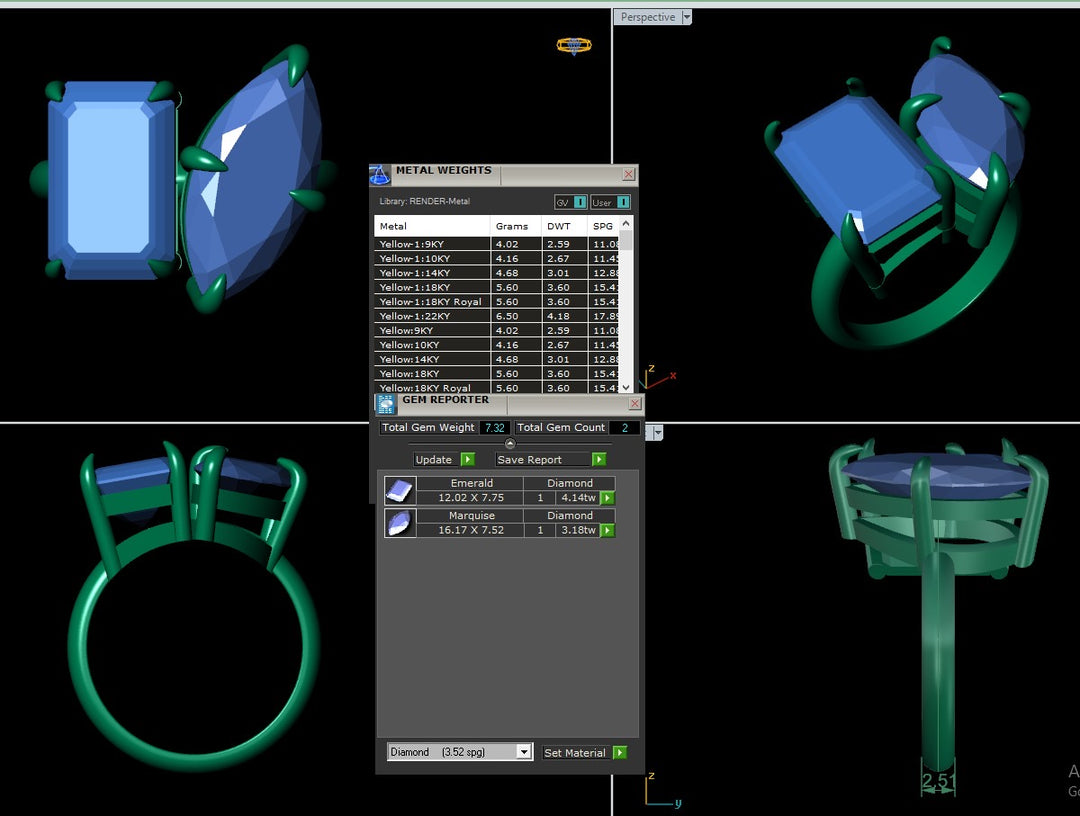Click the Metal Weights scale icon
This screenshot has width=1080, height=816.
pyautogui.click(x=380, y=176)
